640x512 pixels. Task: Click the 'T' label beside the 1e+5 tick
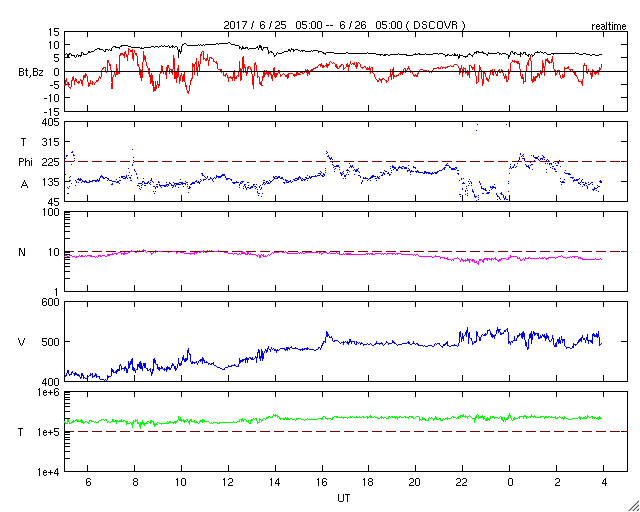(x=21, y=432)
